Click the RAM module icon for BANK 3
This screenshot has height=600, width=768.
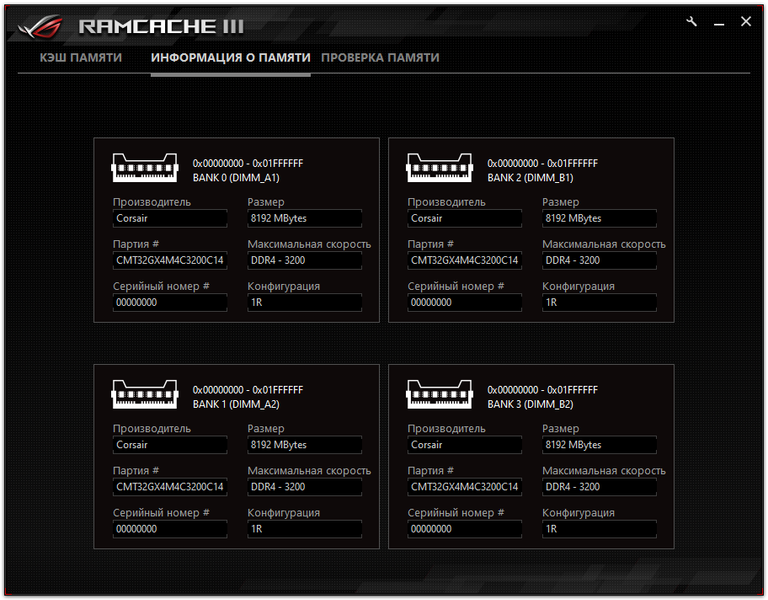tap(439, 394)
